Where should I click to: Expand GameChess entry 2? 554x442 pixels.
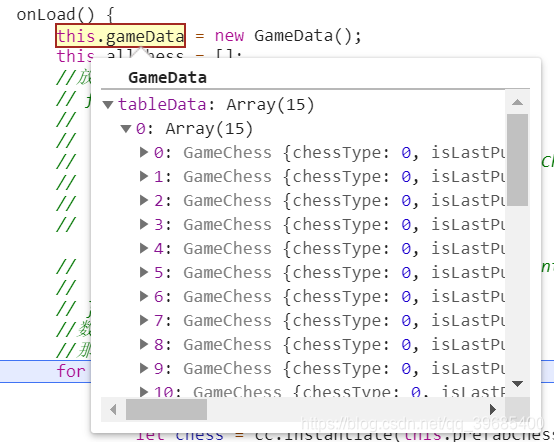144,200
